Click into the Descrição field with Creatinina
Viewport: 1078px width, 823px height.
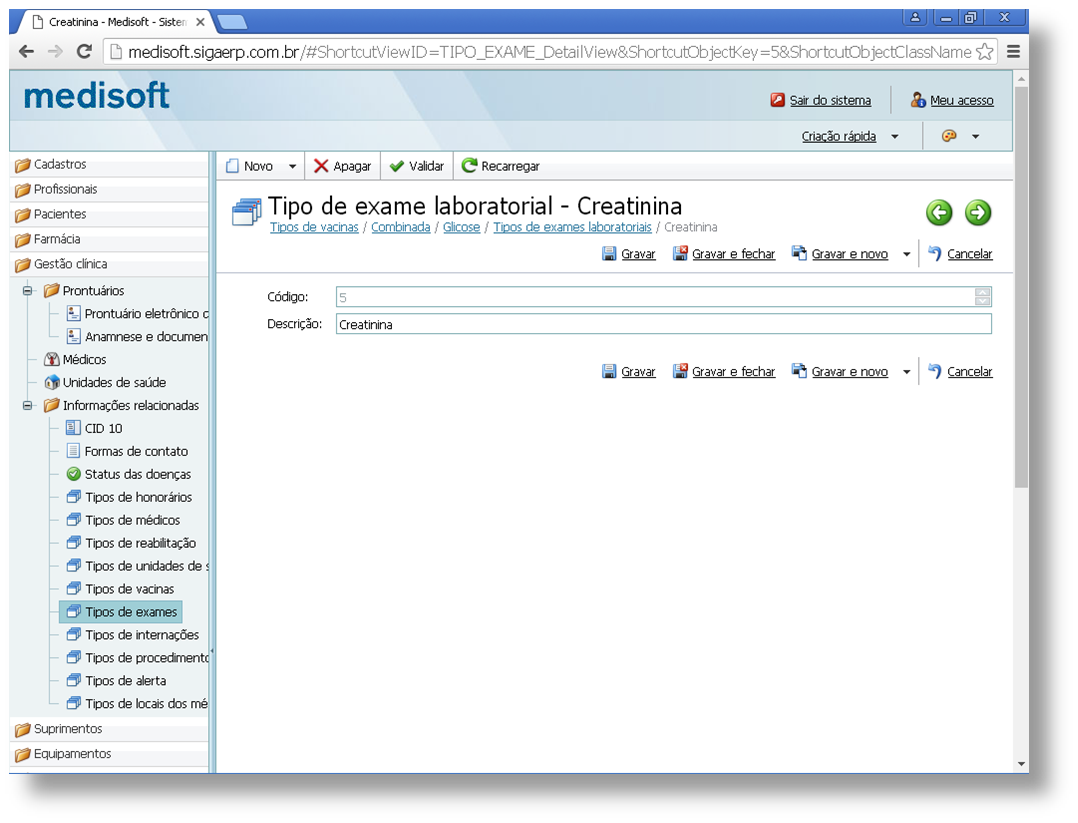[663, 324]
